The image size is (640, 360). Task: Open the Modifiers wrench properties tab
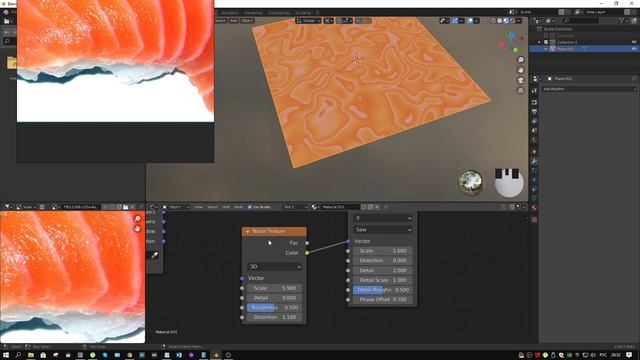coord(534,161)
